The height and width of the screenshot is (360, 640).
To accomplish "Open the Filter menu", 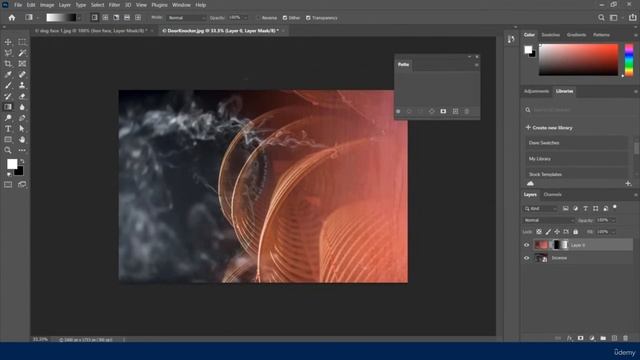I will pyautogui.click(x=114, y=5).
